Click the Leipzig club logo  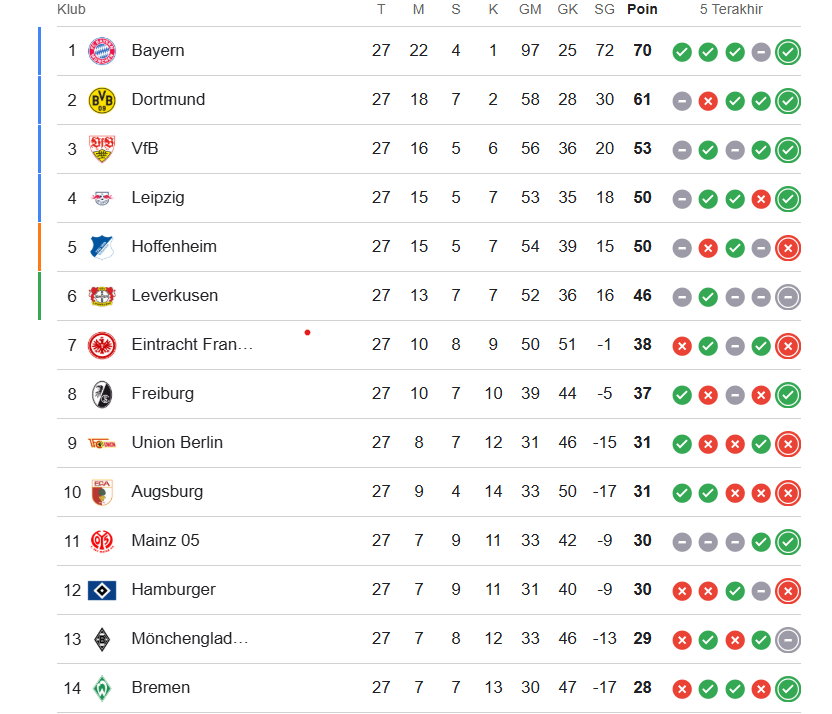[x=102, y=198]
